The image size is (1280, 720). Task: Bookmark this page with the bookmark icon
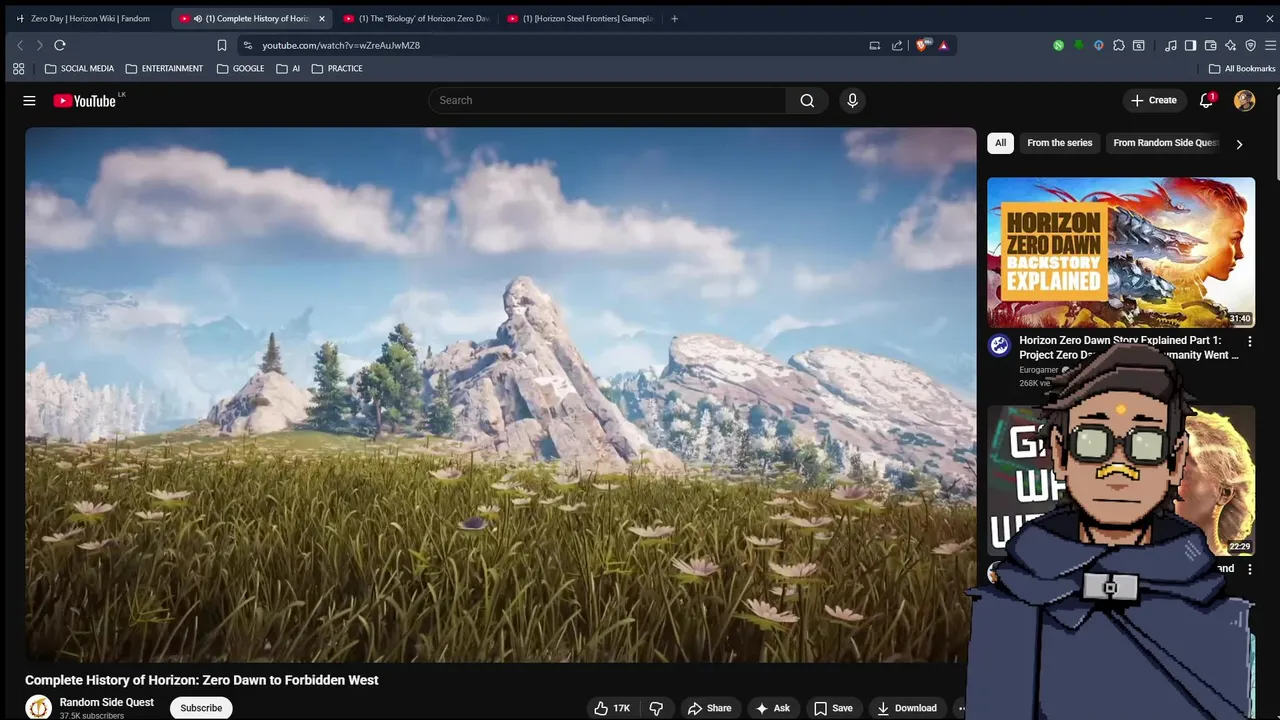222,45
